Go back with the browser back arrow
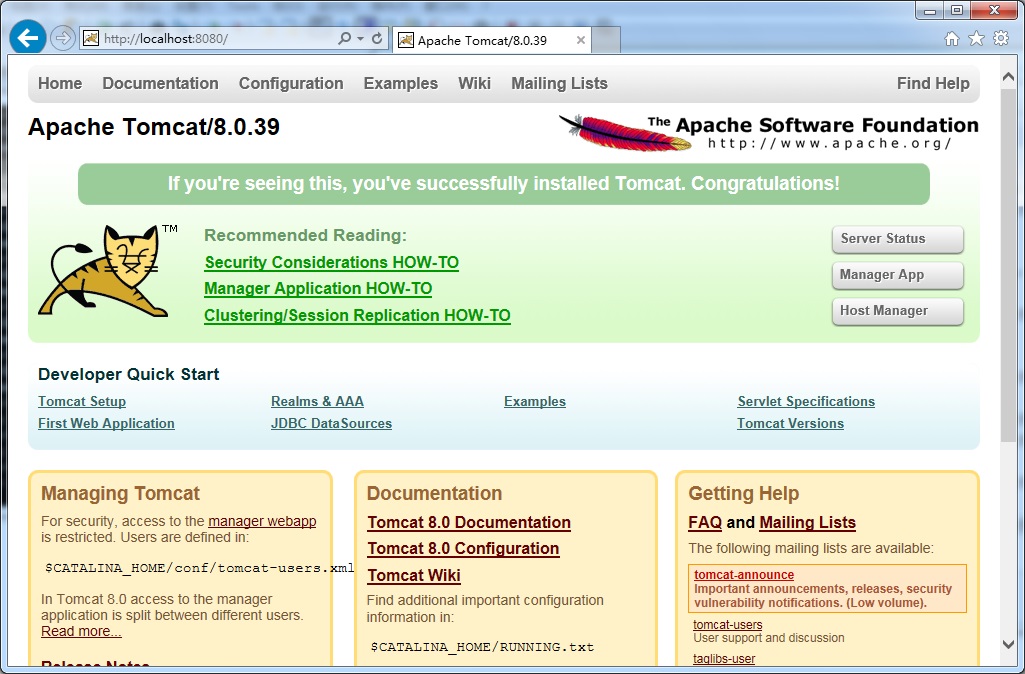Viewport: 1025px width, 674px height. click(27, 38)
